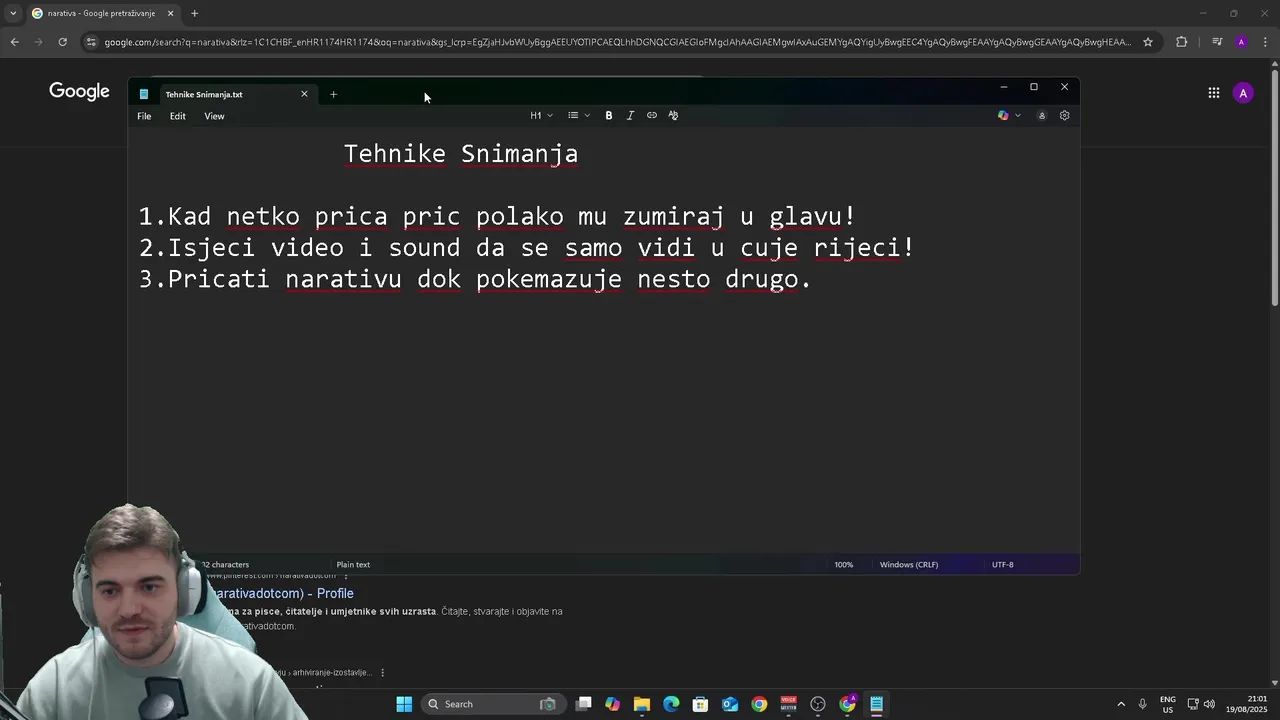The height and width of the screenshot is (720, 1280).
Task: Click the line starting with 2.Isjeci video
Action: click(x=526, y=247)
